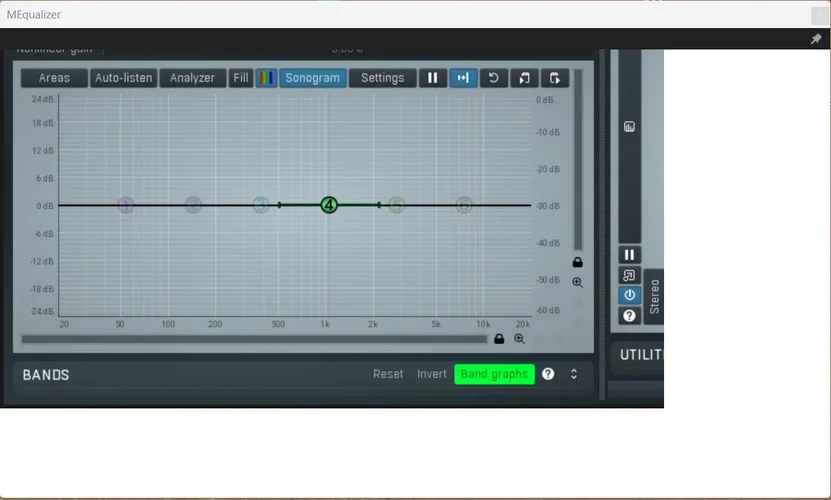This screenshot has height=500, width=831.
Task: Toggle the green Band graphs button
Action: 494,374
